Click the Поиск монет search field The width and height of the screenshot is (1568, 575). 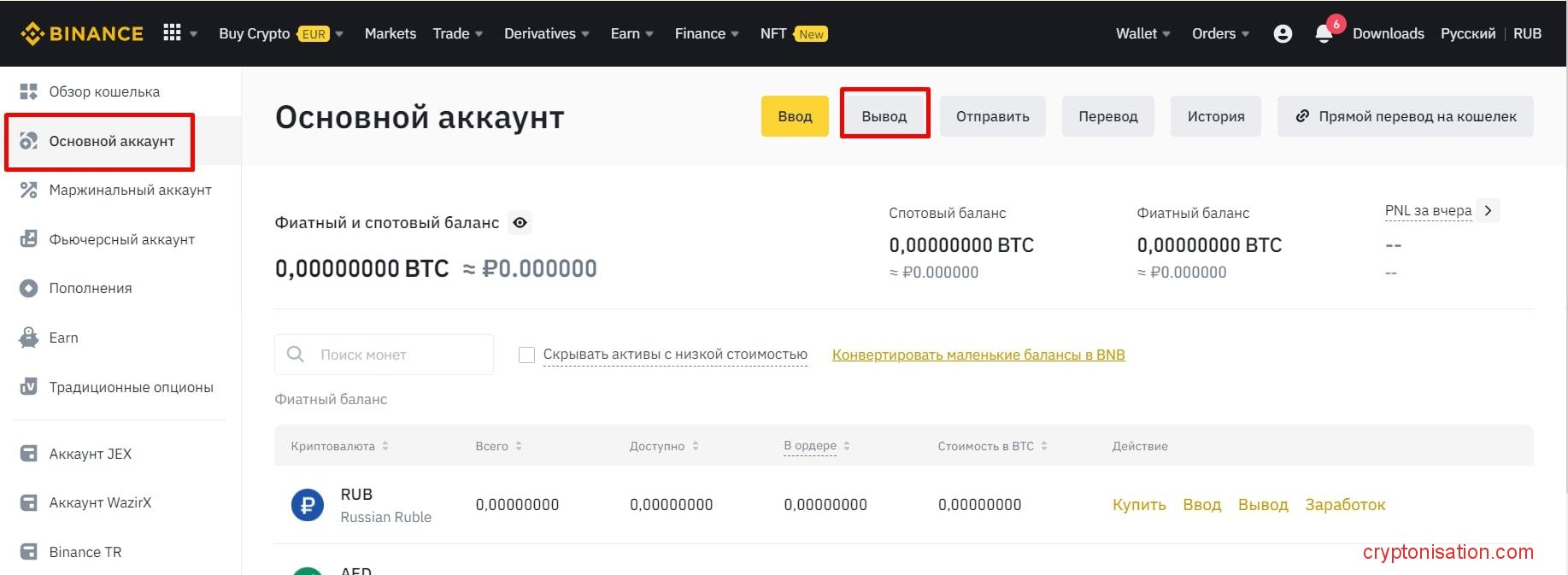[383, 354]
